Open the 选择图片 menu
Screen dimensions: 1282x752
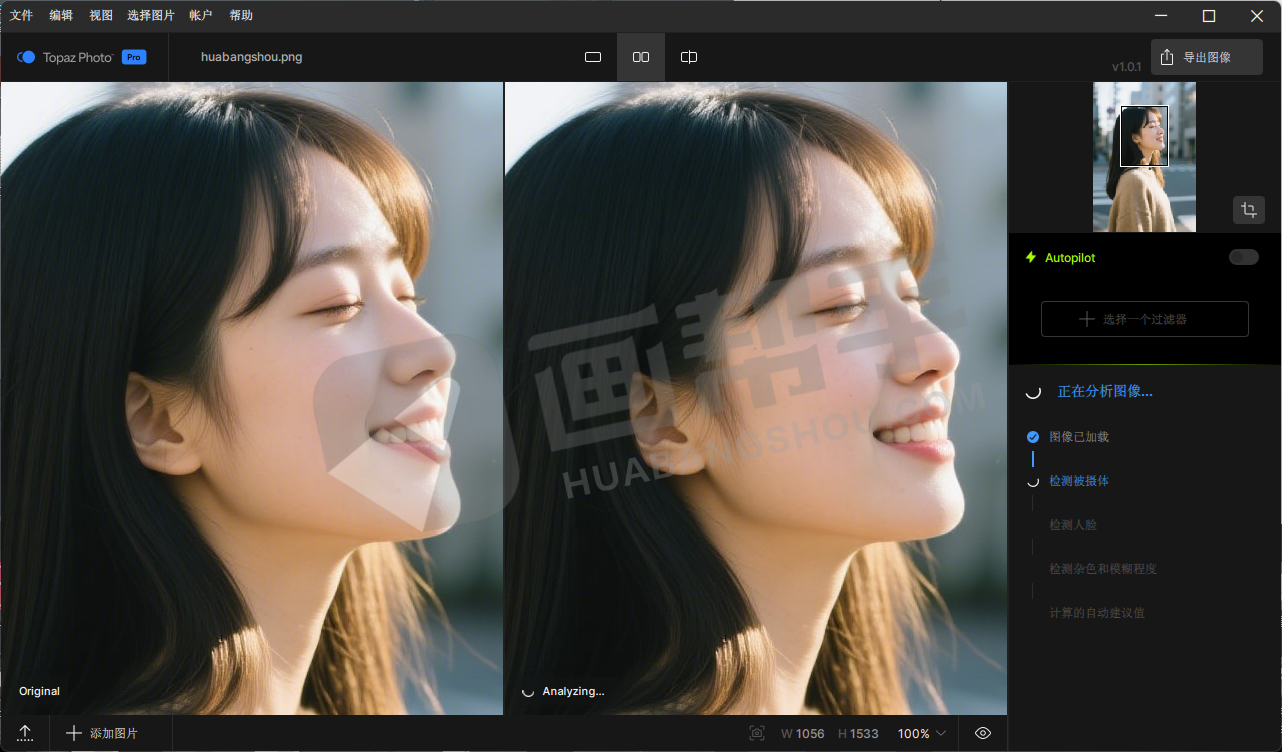(150, 15)
